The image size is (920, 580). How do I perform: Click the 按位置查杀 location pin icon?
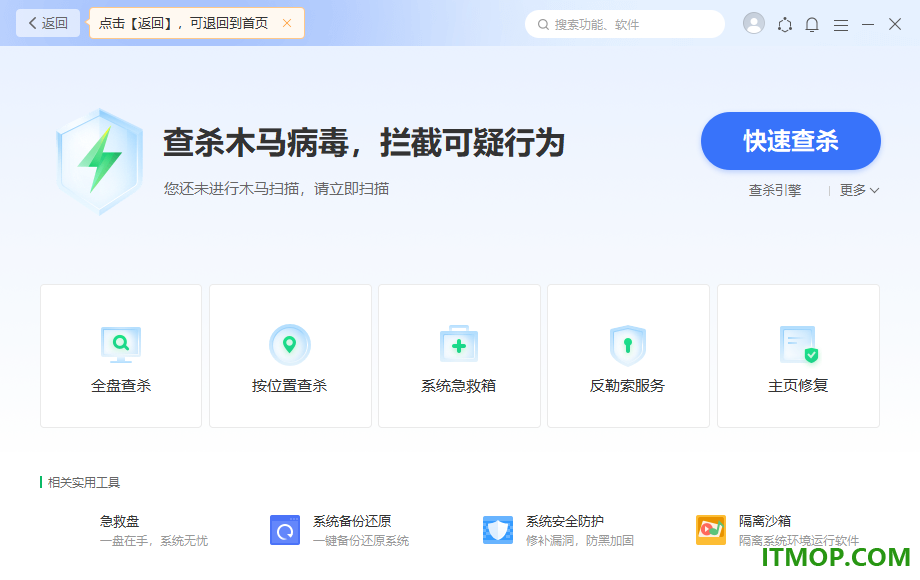(x=290, y=345)
